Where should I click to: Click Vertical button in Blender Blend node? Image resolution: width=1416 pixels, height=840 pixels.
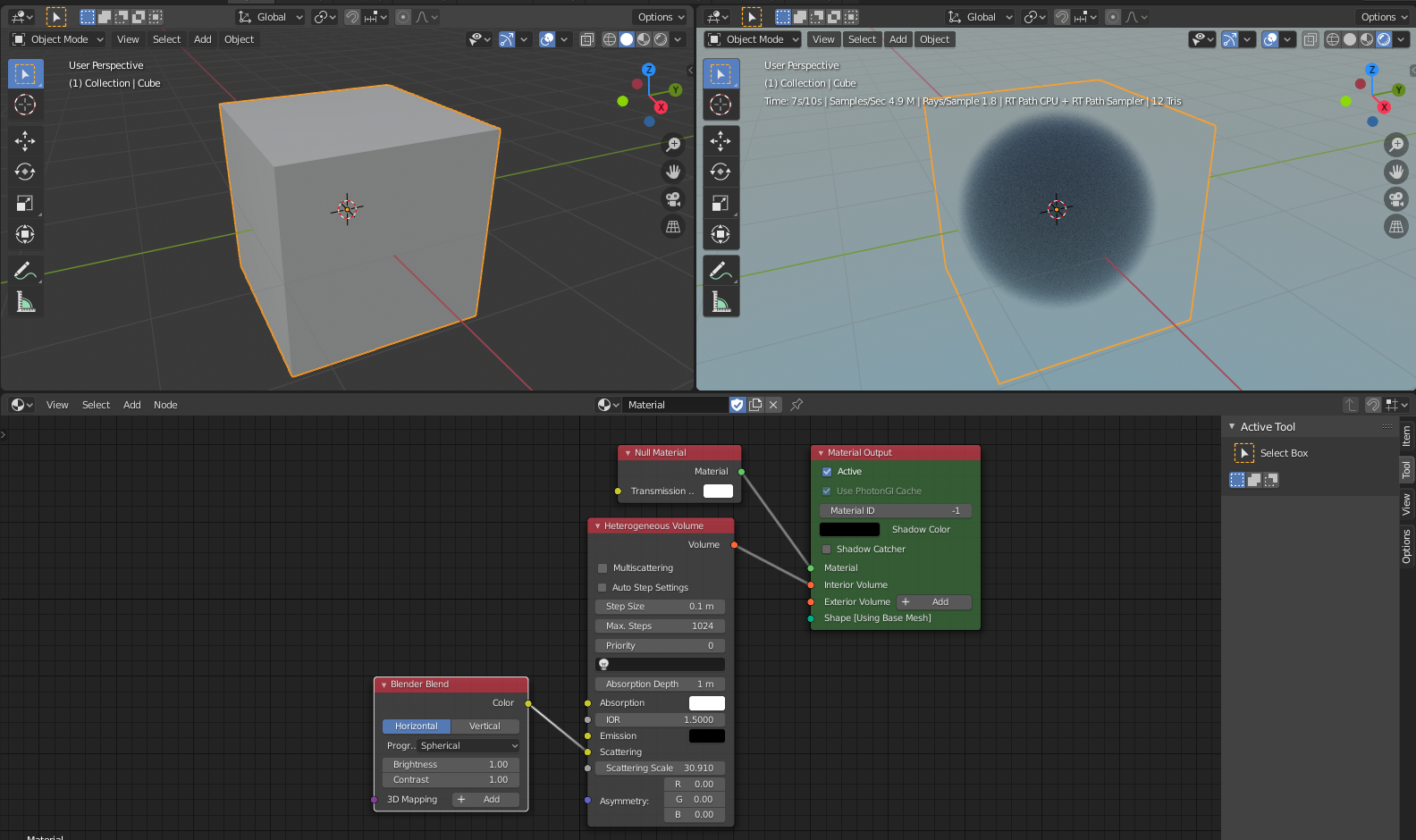pos(485,727)
